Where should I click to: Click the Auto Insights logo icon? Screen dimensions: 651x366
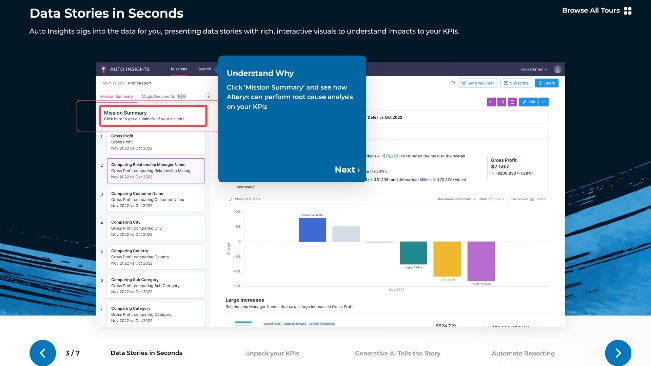click(103, 69)
